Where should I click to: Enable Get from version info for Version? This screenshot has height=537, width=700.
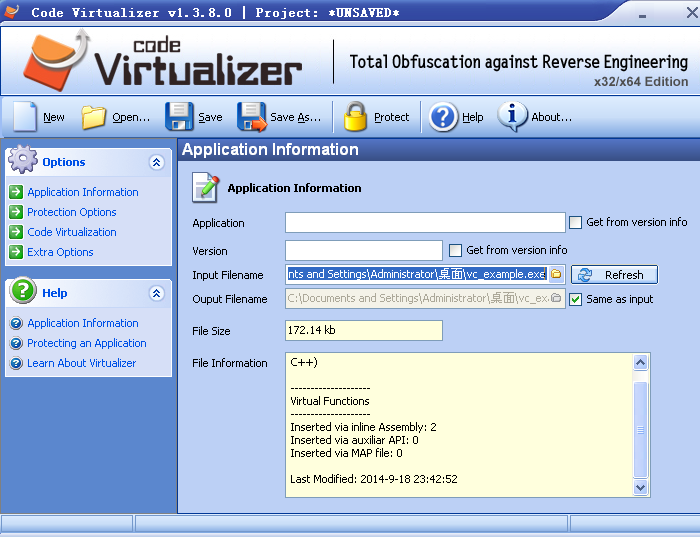point(455,250)
